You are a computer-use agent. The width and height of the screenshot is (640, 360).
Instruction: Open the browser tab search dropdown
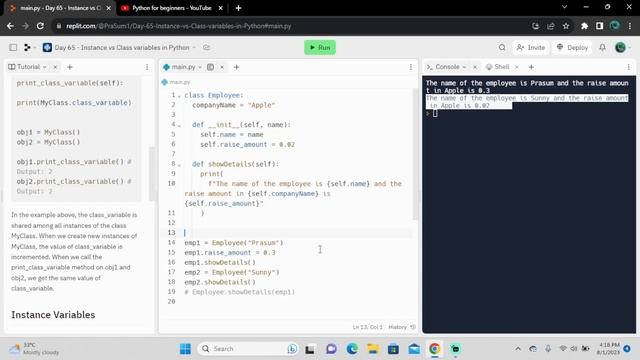(x=564, y=7)
